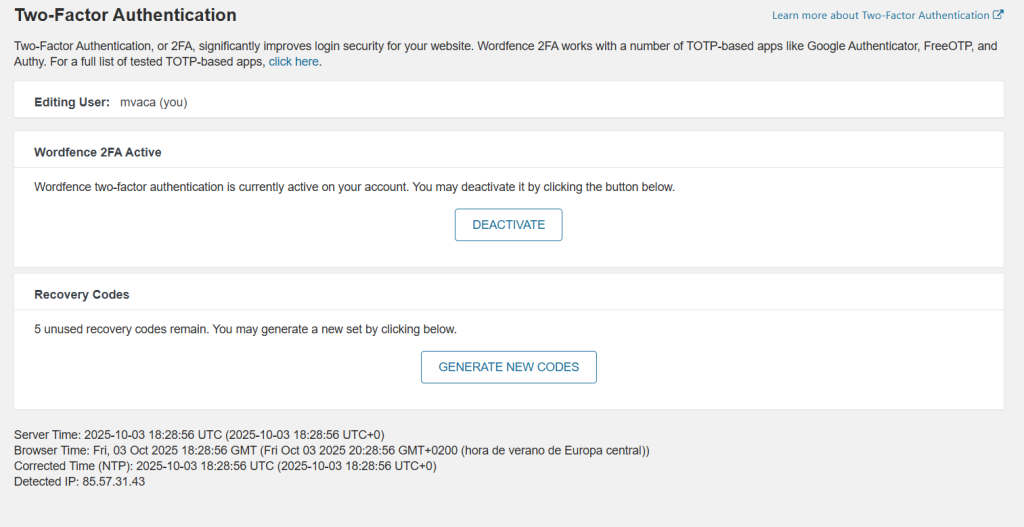The width and height of the screenshot is (1024, 527).
Task: Click the Detected IP address 85.57.31.43
Action: (113, 482)
